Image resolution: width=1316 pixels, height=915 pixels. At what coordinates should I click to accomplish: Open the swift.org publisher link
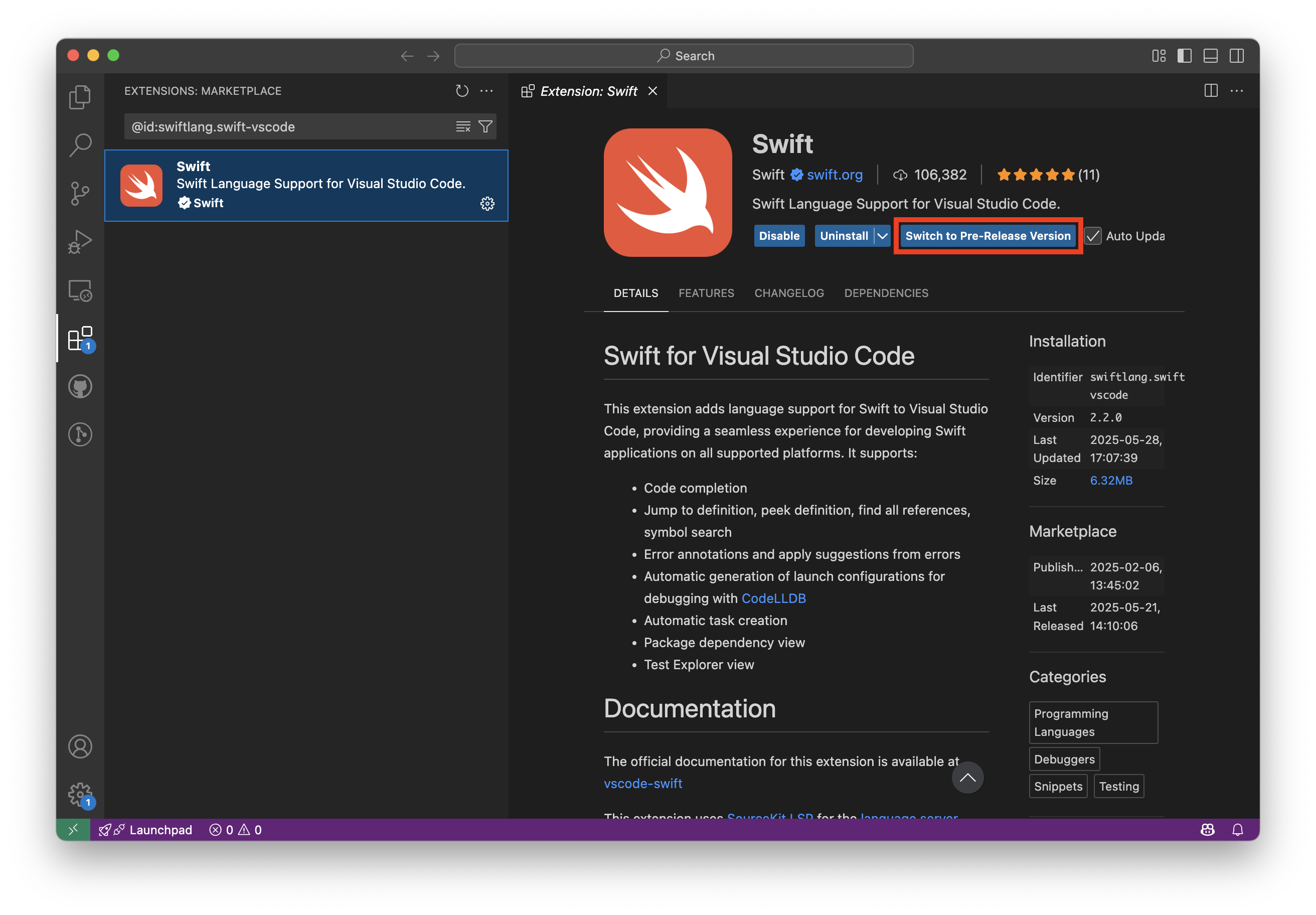point(834,174)
